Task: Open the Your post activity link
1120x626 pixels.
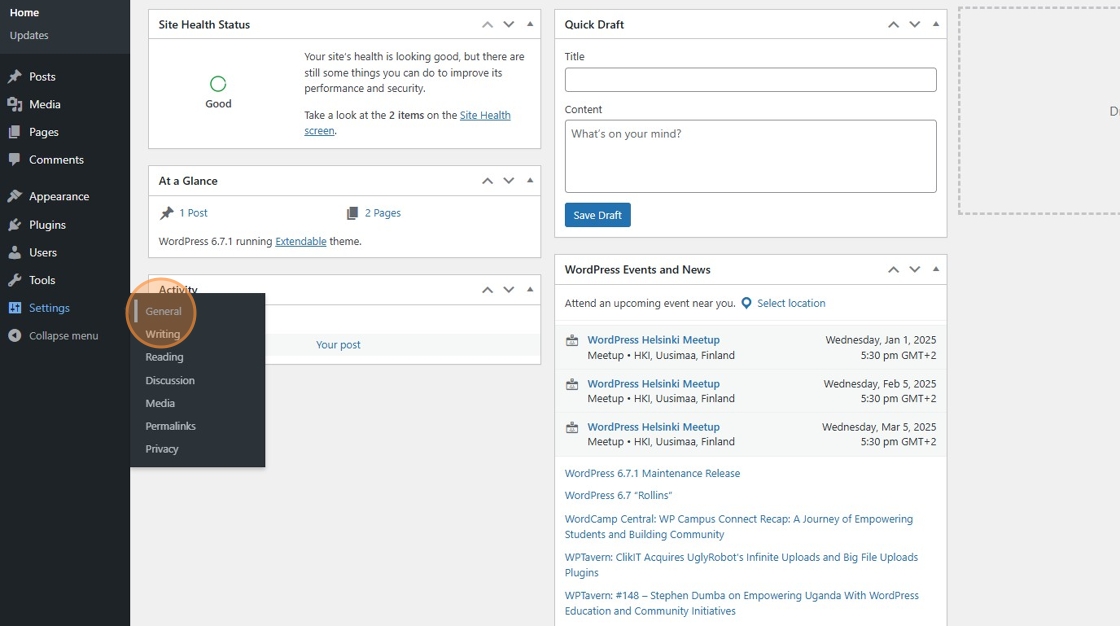Action: (x=339, y=344)
